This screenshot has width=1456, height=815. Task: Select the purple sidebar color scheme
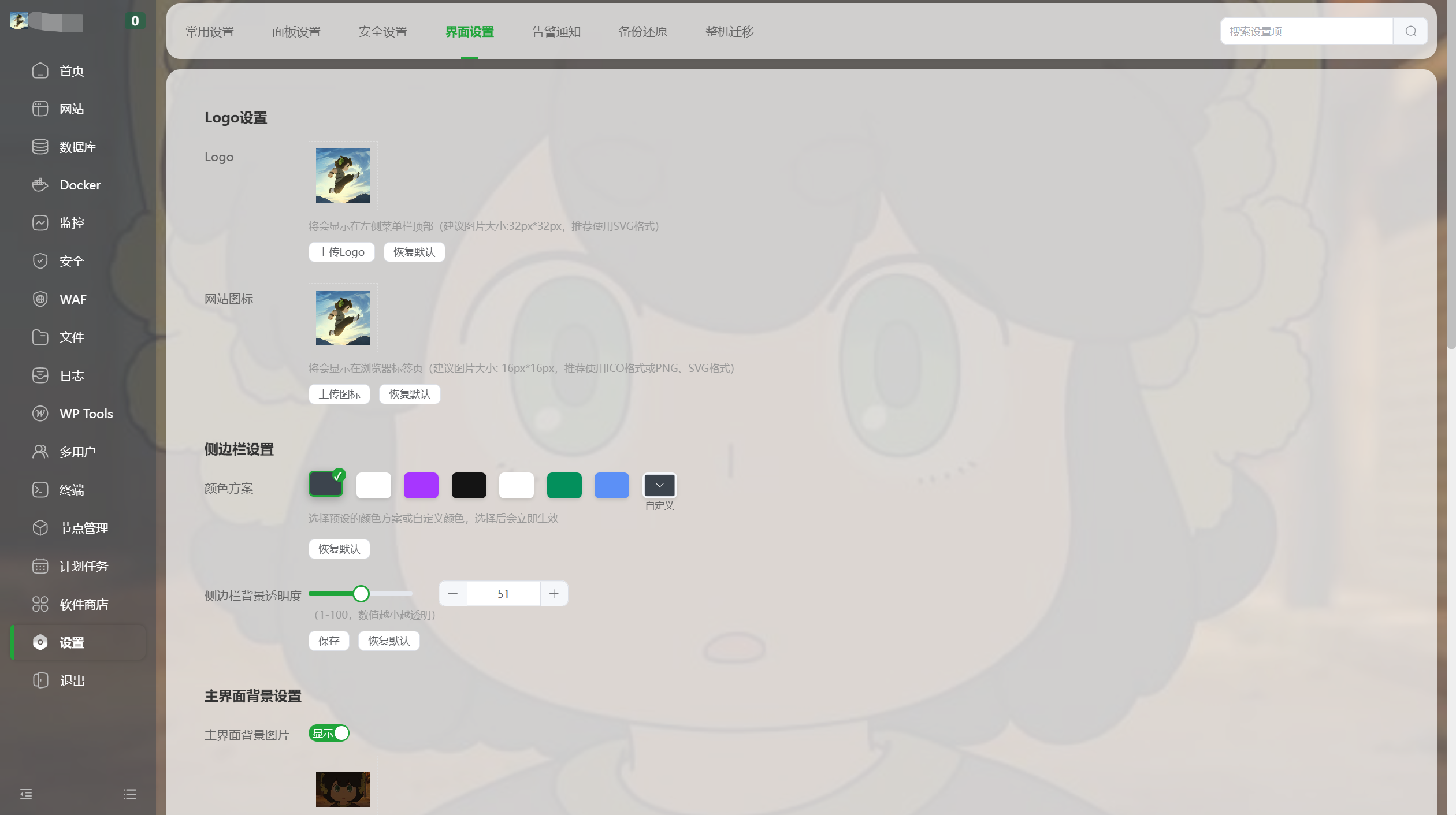[421, 485]
